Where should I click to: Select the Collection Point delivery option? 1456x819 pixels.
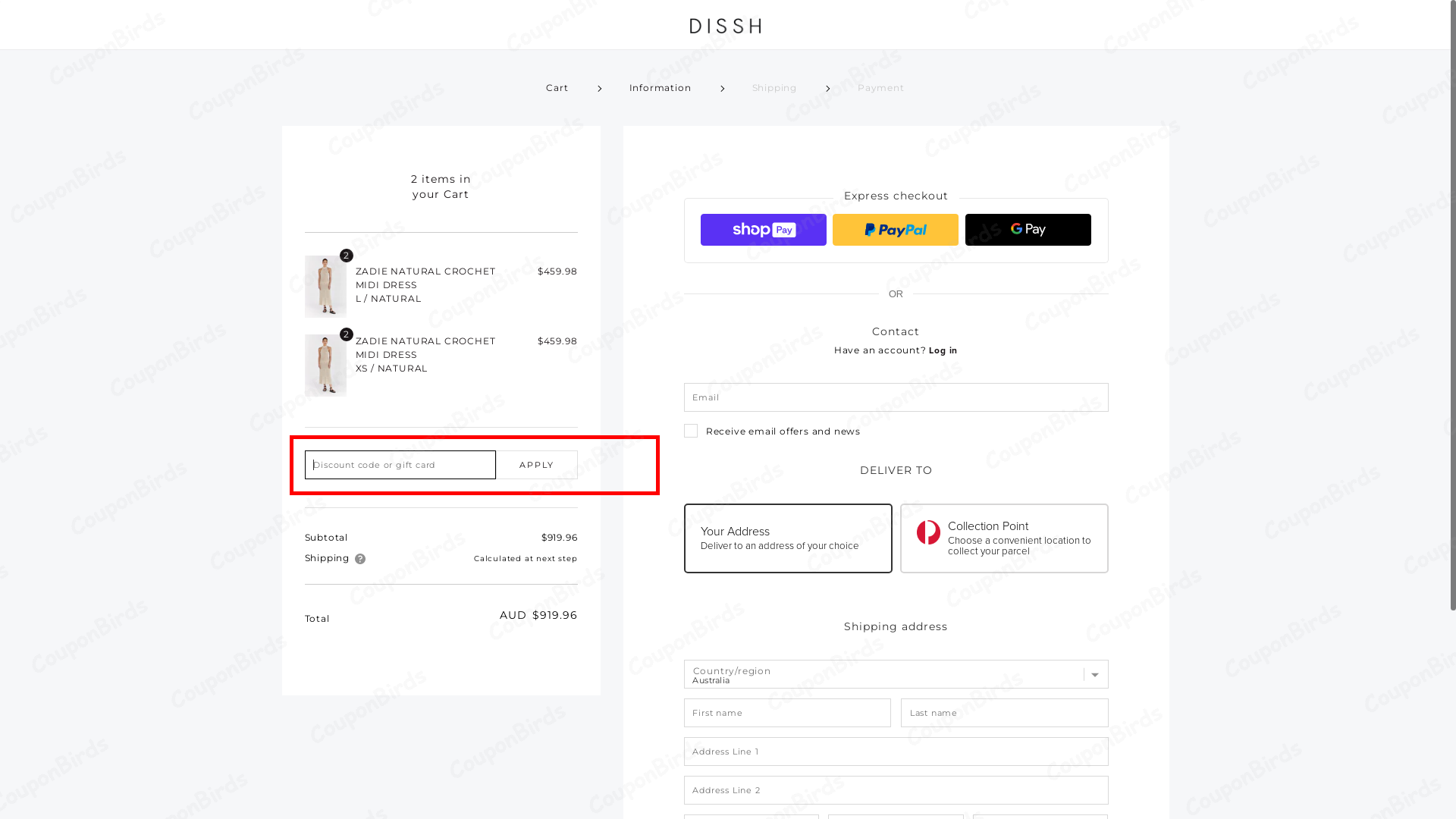tap(1003, 538)
